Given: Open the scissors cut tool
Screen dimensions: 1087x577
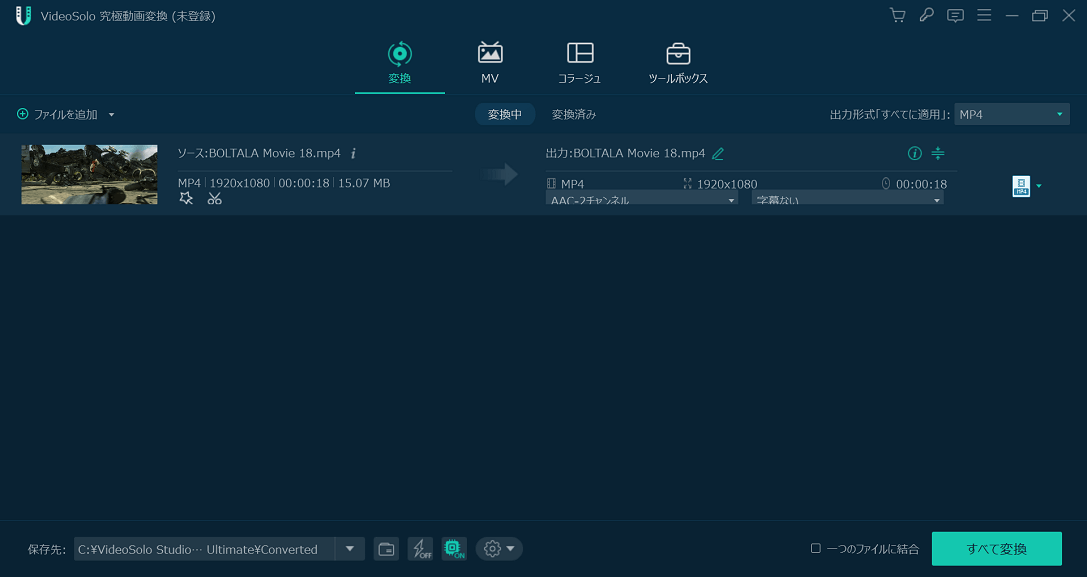Looking at the screenshot, I should click(x=214, y=198).
